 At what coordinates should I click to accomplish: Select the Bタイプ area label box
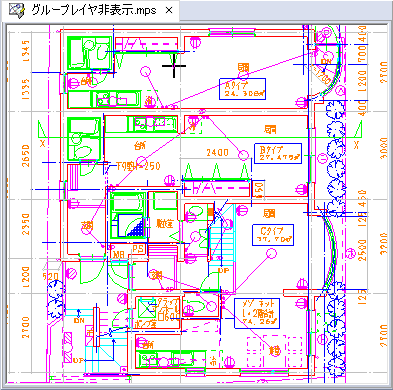pyautogui.click(x=278, y=153)
